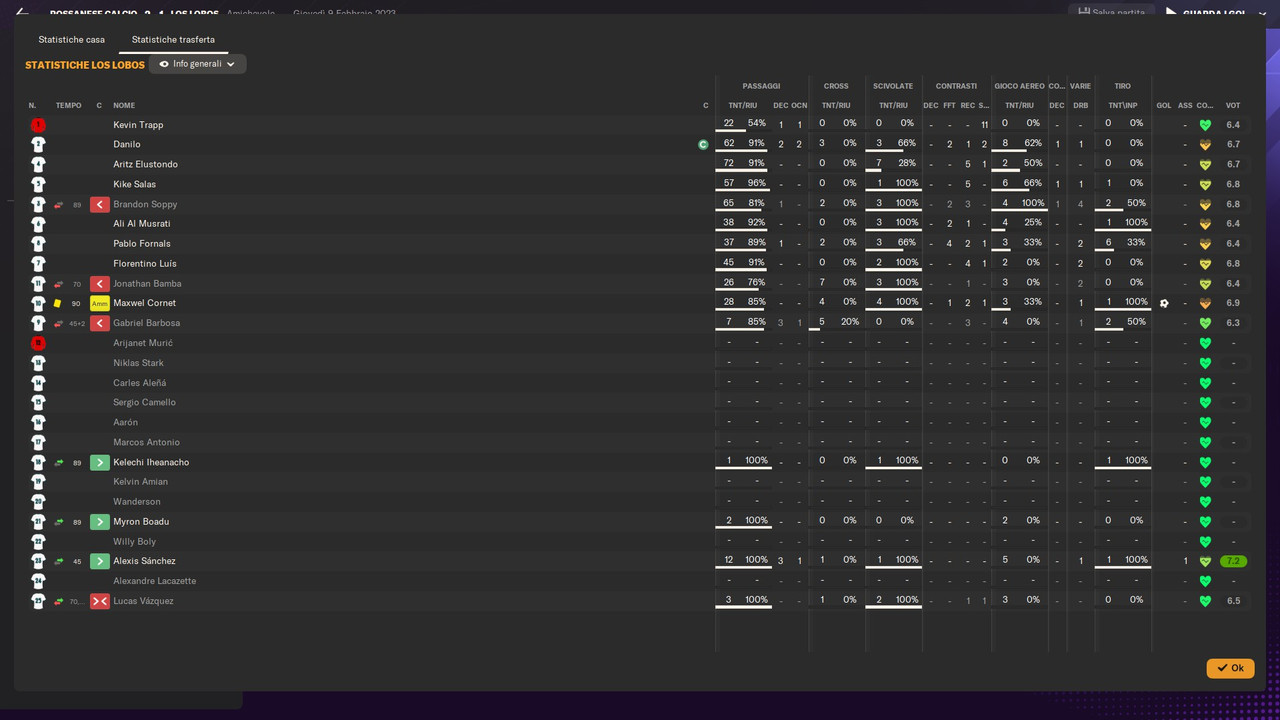Select the Carles Aleñá row name
This screenshot has height=720, width=1280.
[x=140, y=383]
